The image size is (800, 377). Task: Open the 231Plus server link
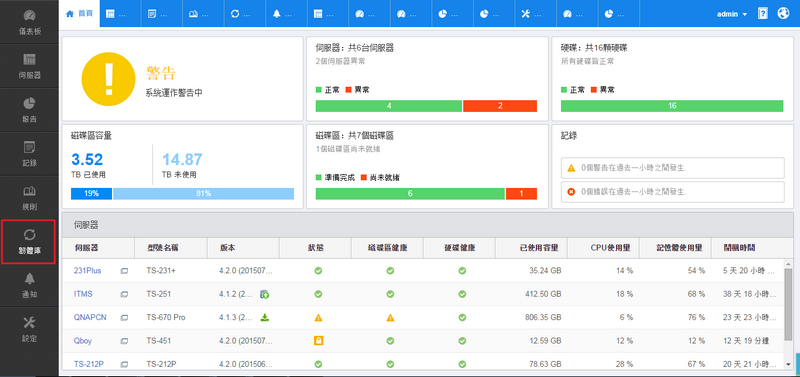(x=87, y=271)
